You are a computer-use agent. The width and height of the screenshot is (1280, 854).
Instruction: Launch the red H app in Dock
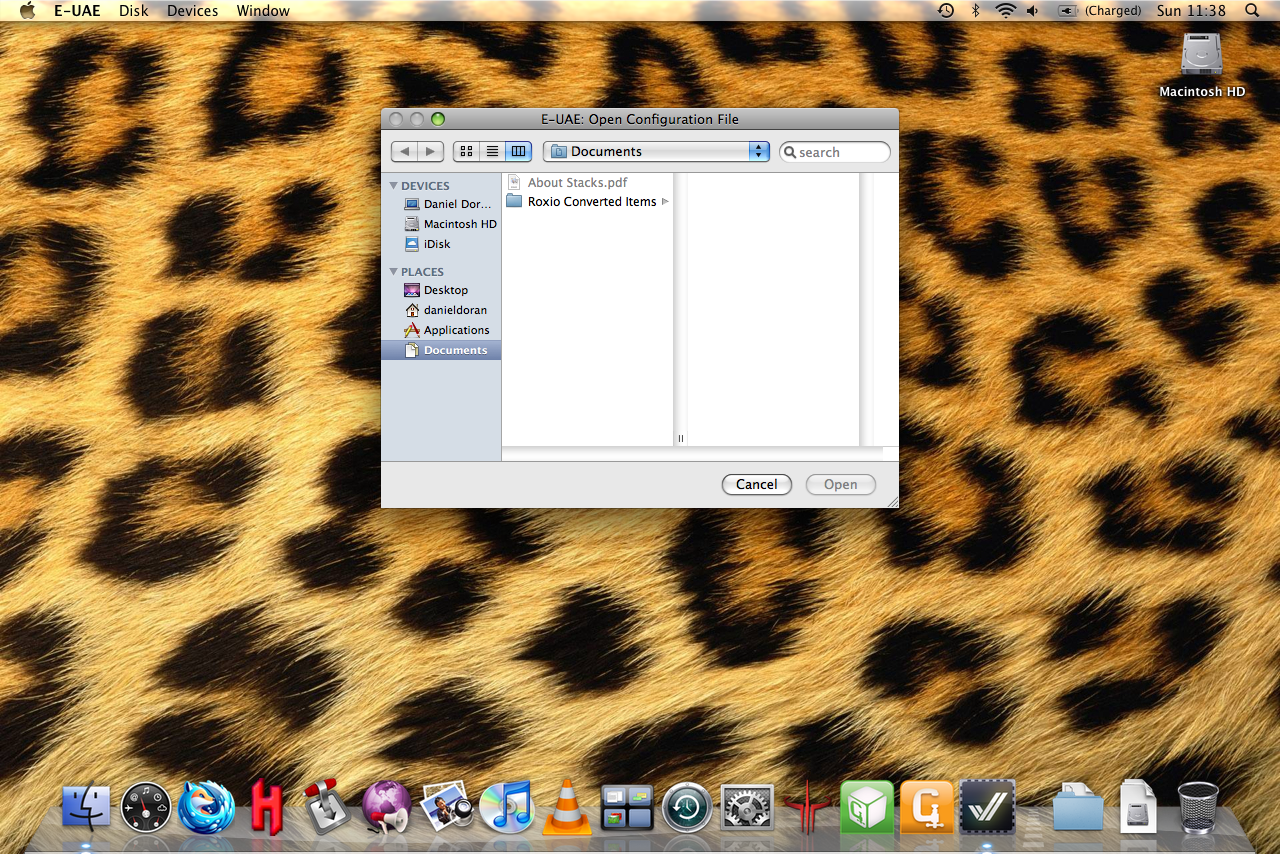click(267, 808)
